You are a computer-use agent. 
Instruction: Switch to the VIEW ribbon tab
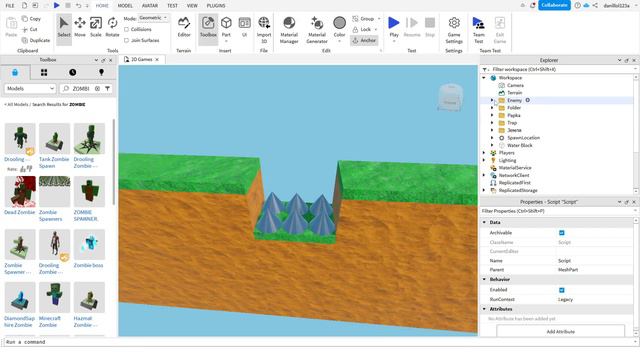click(x=192, y=6)
